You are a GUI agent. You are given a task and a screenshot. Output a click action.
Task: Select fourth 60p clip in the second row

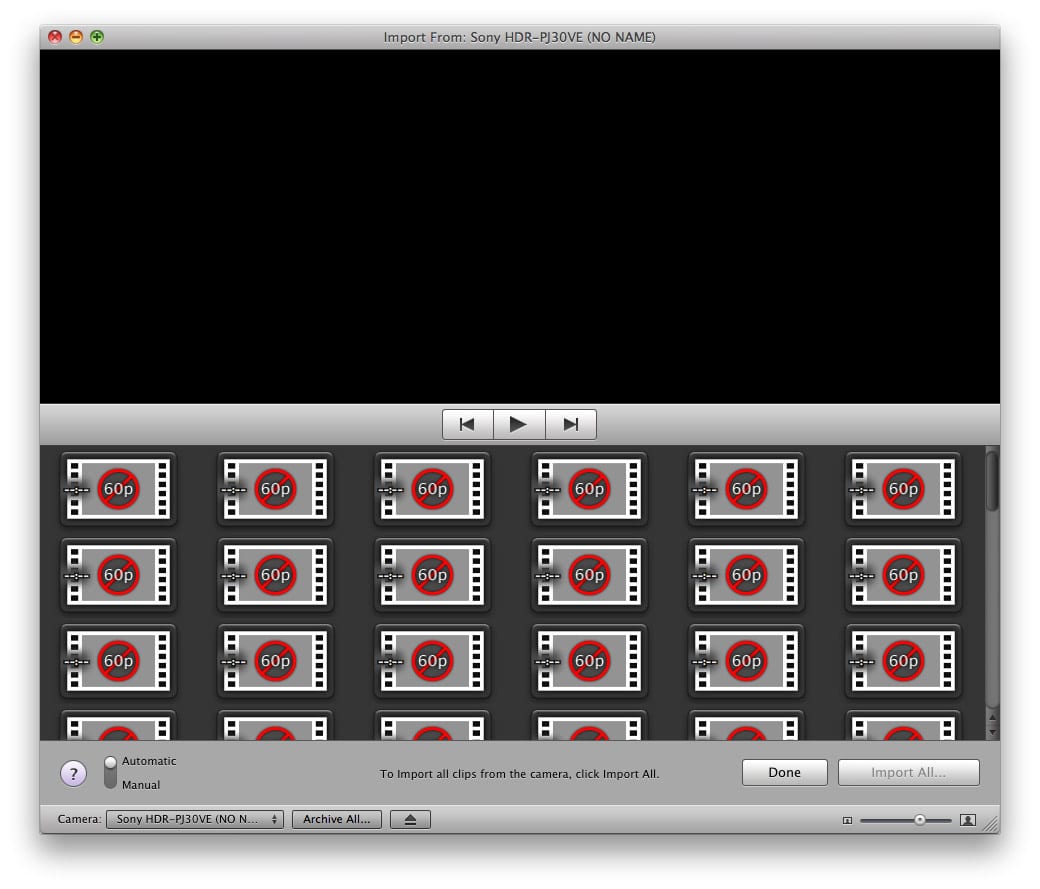(589, 575)
